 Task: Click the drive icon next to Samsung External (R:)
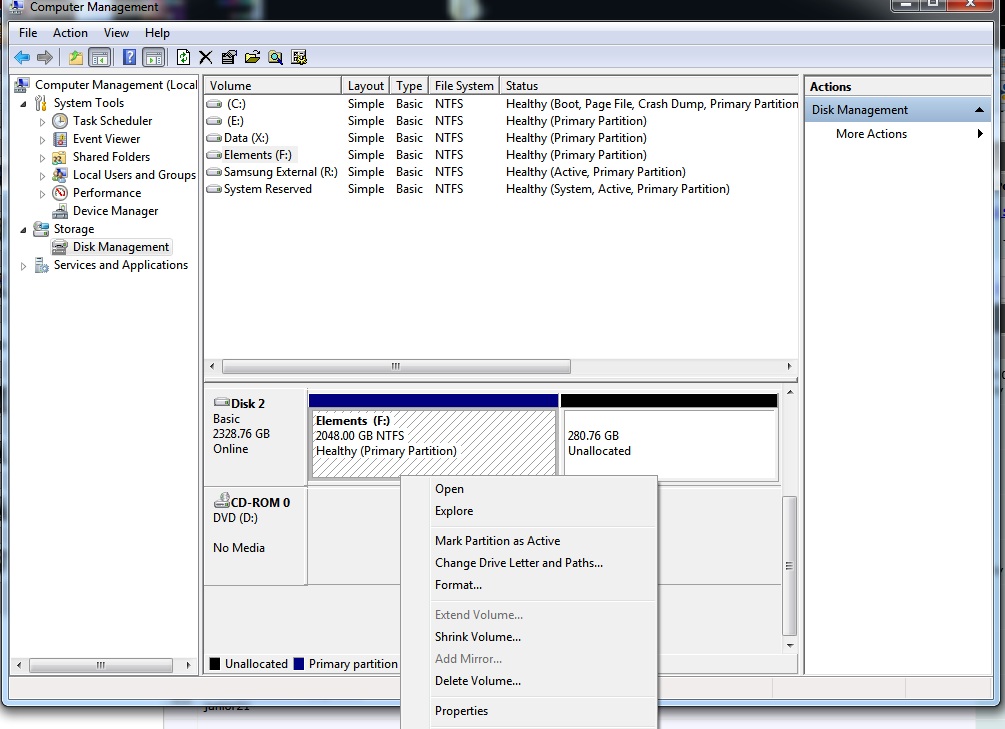pos(214,172)
